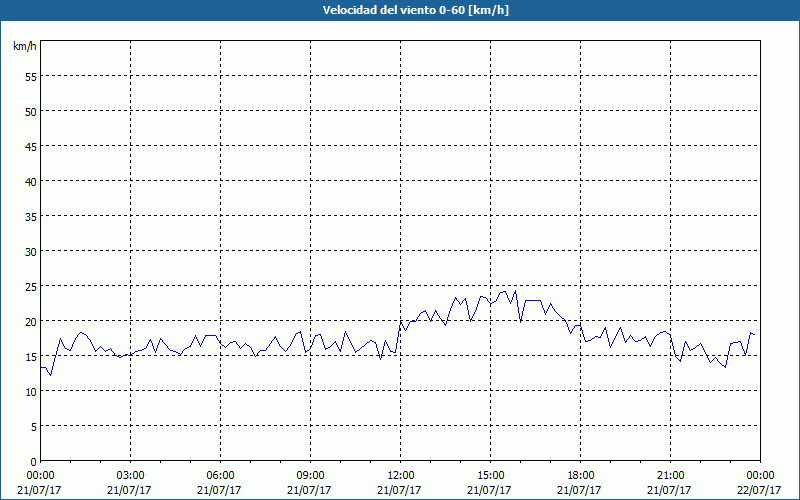Select the '18:00' time label below the chart
This screenshot has height=500, width=800.
pyautogui.click(x=581, y=476)
